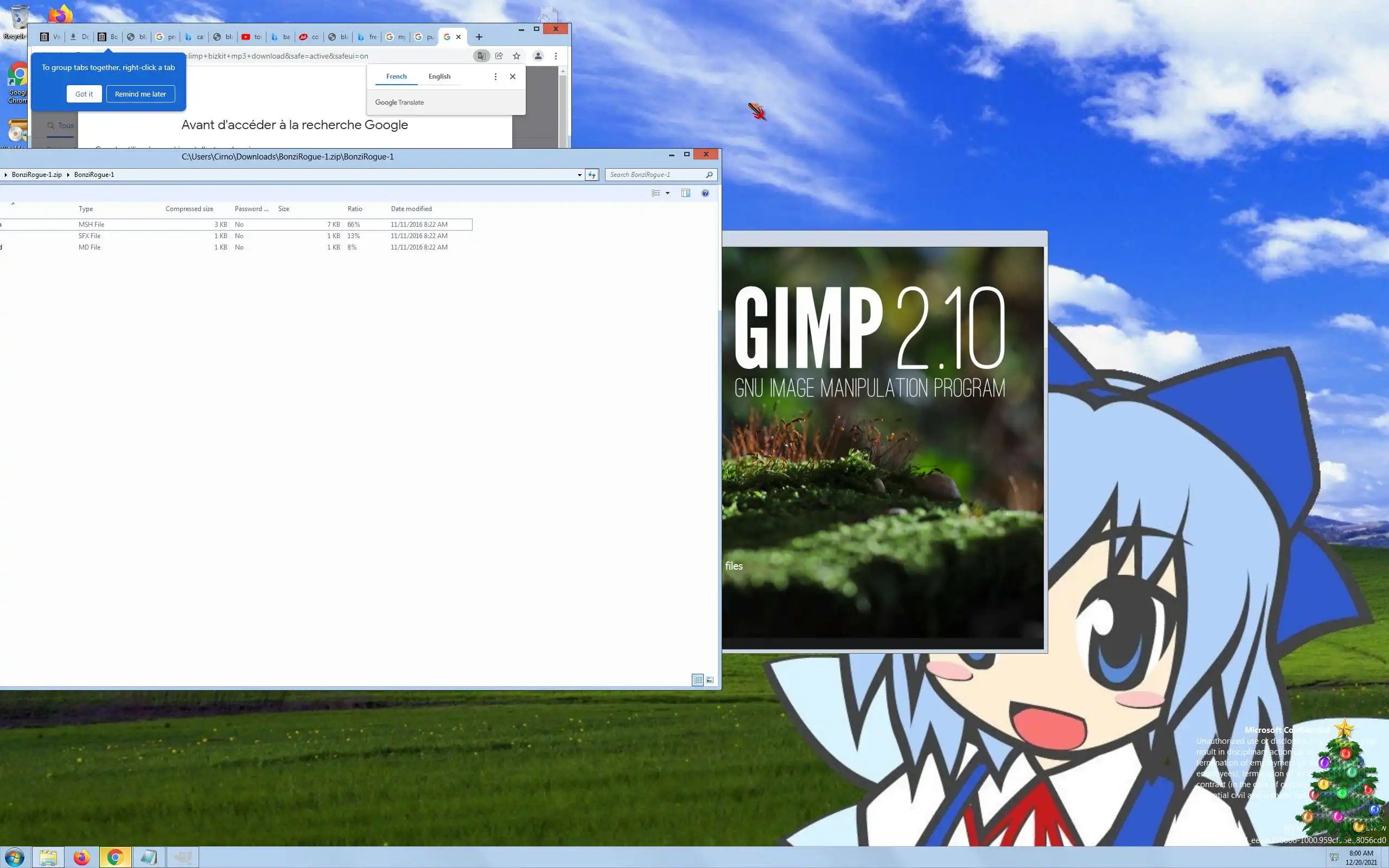Expand the breadcrumb arrow after BonziRogue-1.zip
The width and height of the screenshot is (1389, 868).
coord(68,175)
